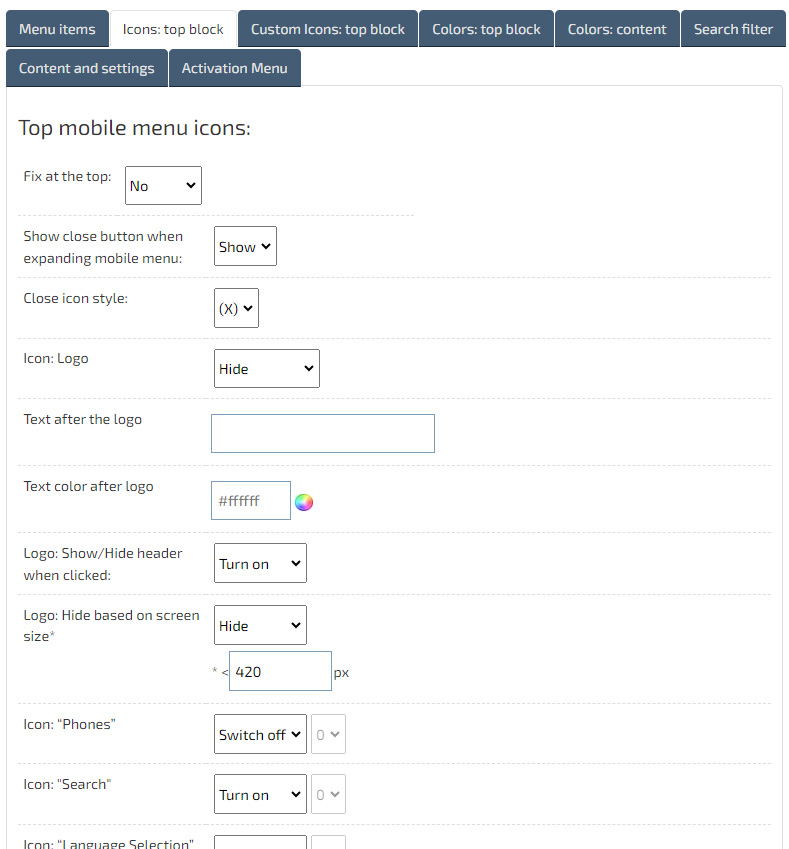Click the Text color after logo hex field
The width and height of the screenshot is (789, 849).
250,501
